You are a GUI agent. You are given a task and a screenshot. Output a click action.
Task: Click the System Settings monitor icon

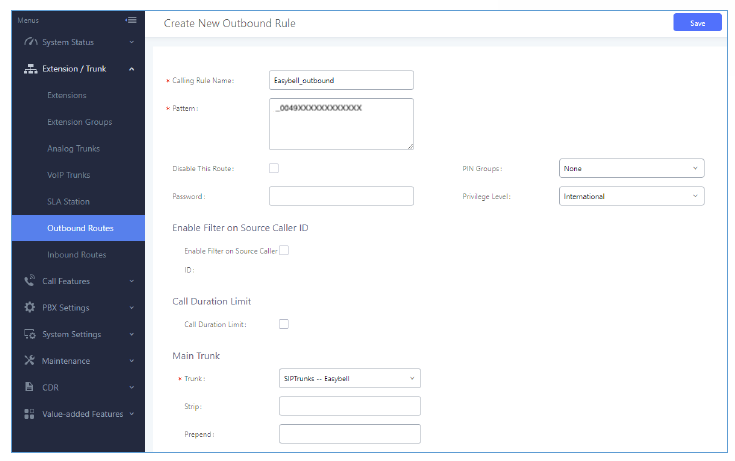point(30,334)
